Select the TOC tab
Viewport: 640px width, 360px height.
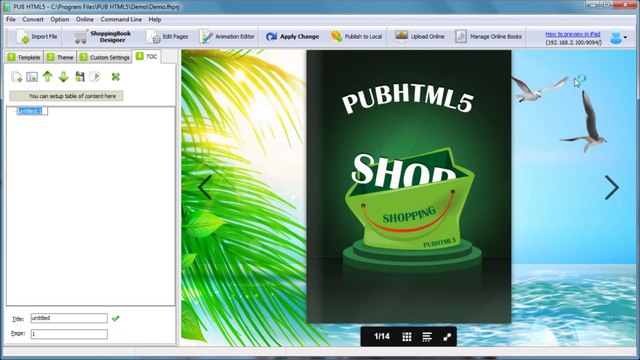point(147,56)
